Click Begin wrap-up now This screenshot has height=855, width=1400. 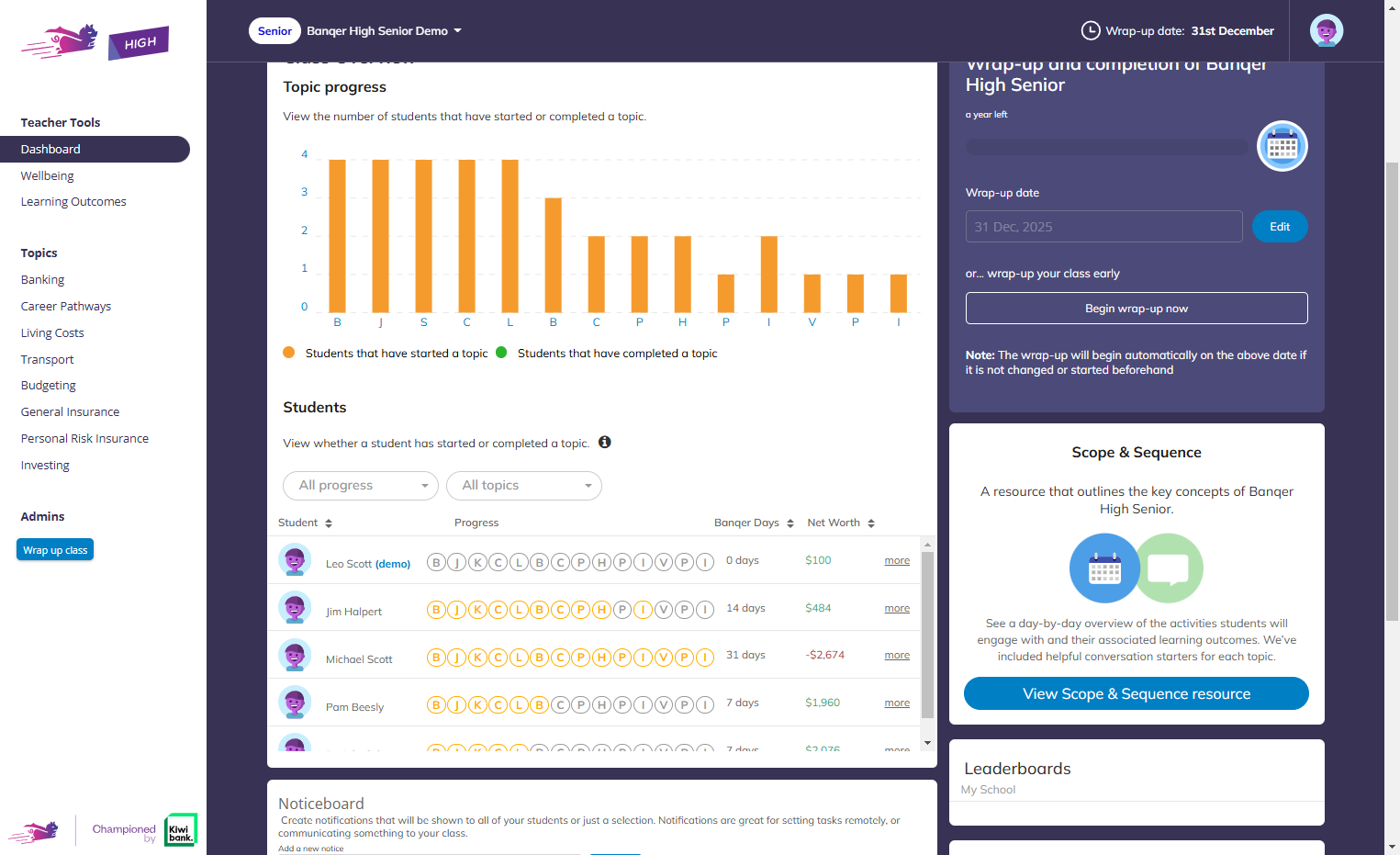click(1137, 309)
